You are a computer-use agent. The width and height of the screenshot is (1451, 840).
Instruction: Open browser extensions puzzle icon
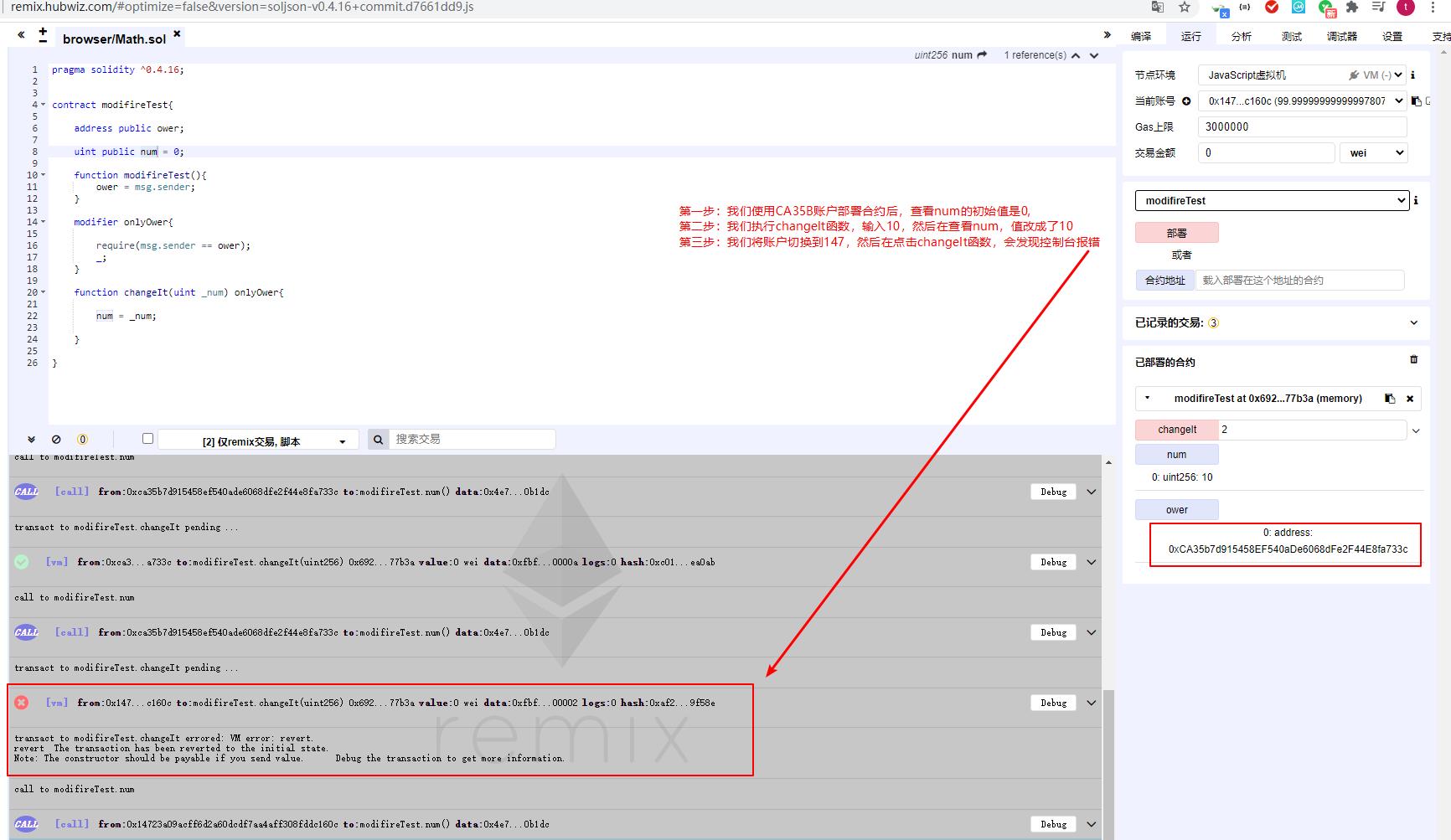point(1352,8)
